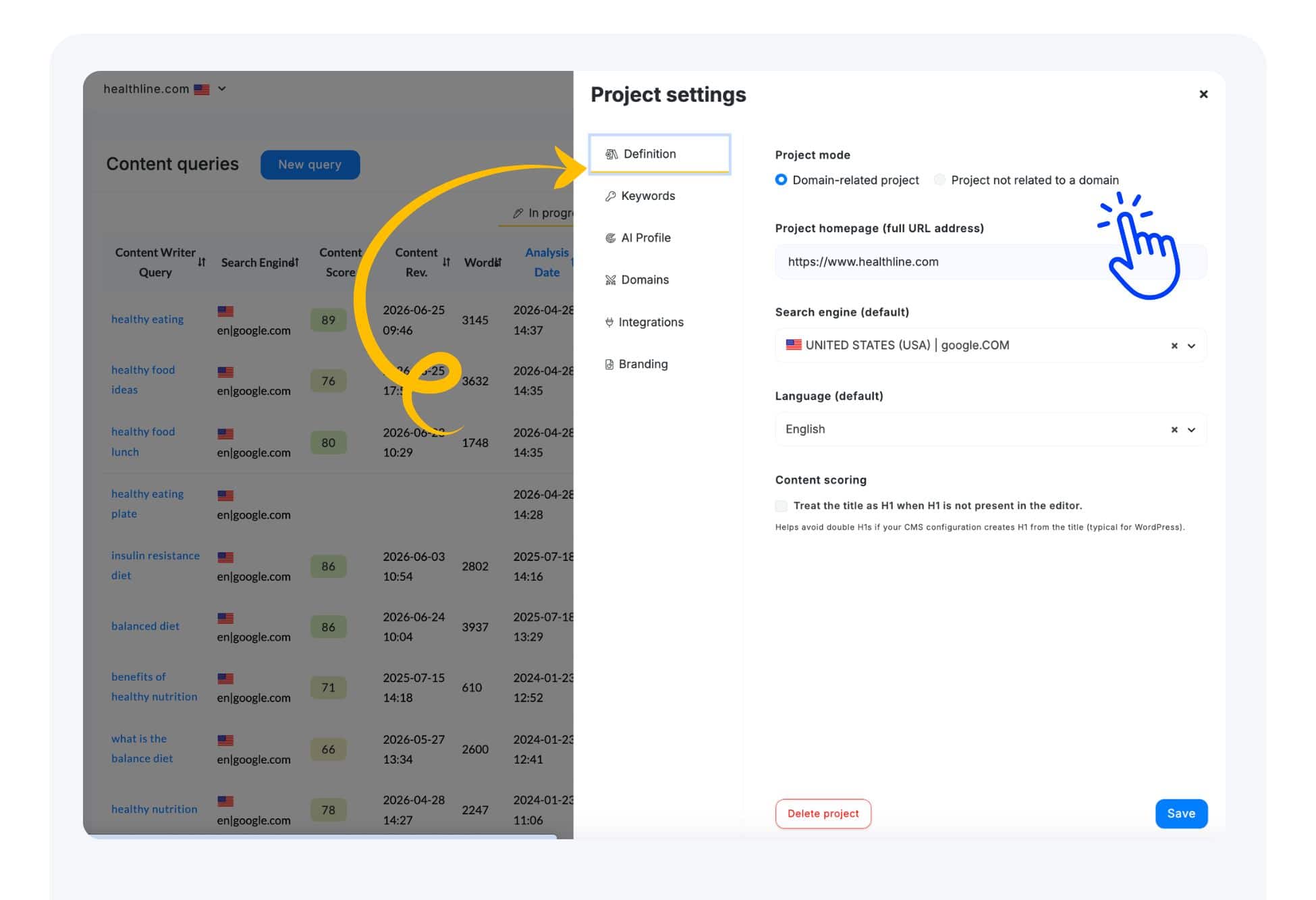1316x900 pixels.
Task: Click the 3937 words value
Action: coord(475,627)
